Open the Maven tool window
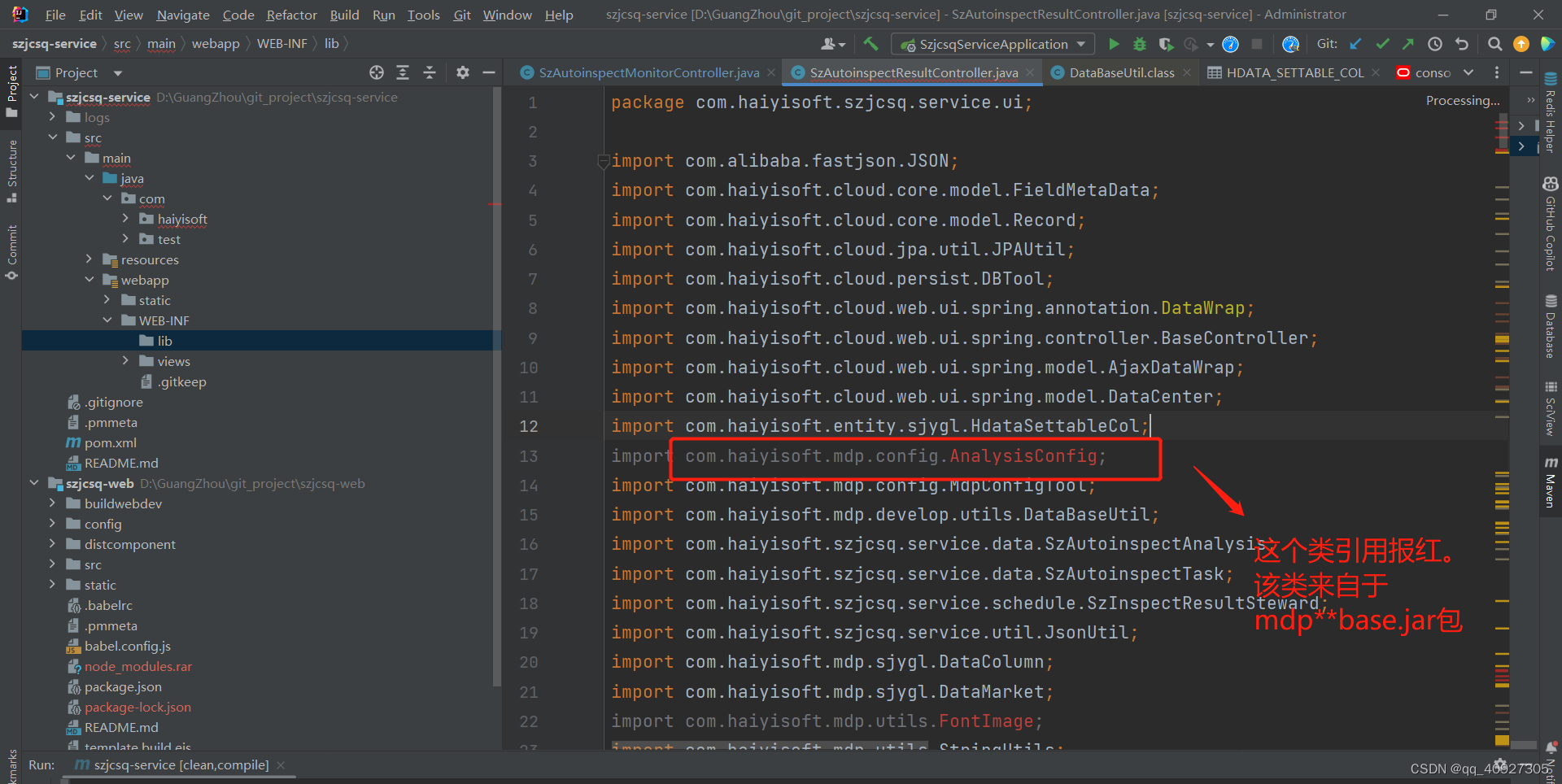This screenshot has width=1562, height=784. (x=1551, y=481)
